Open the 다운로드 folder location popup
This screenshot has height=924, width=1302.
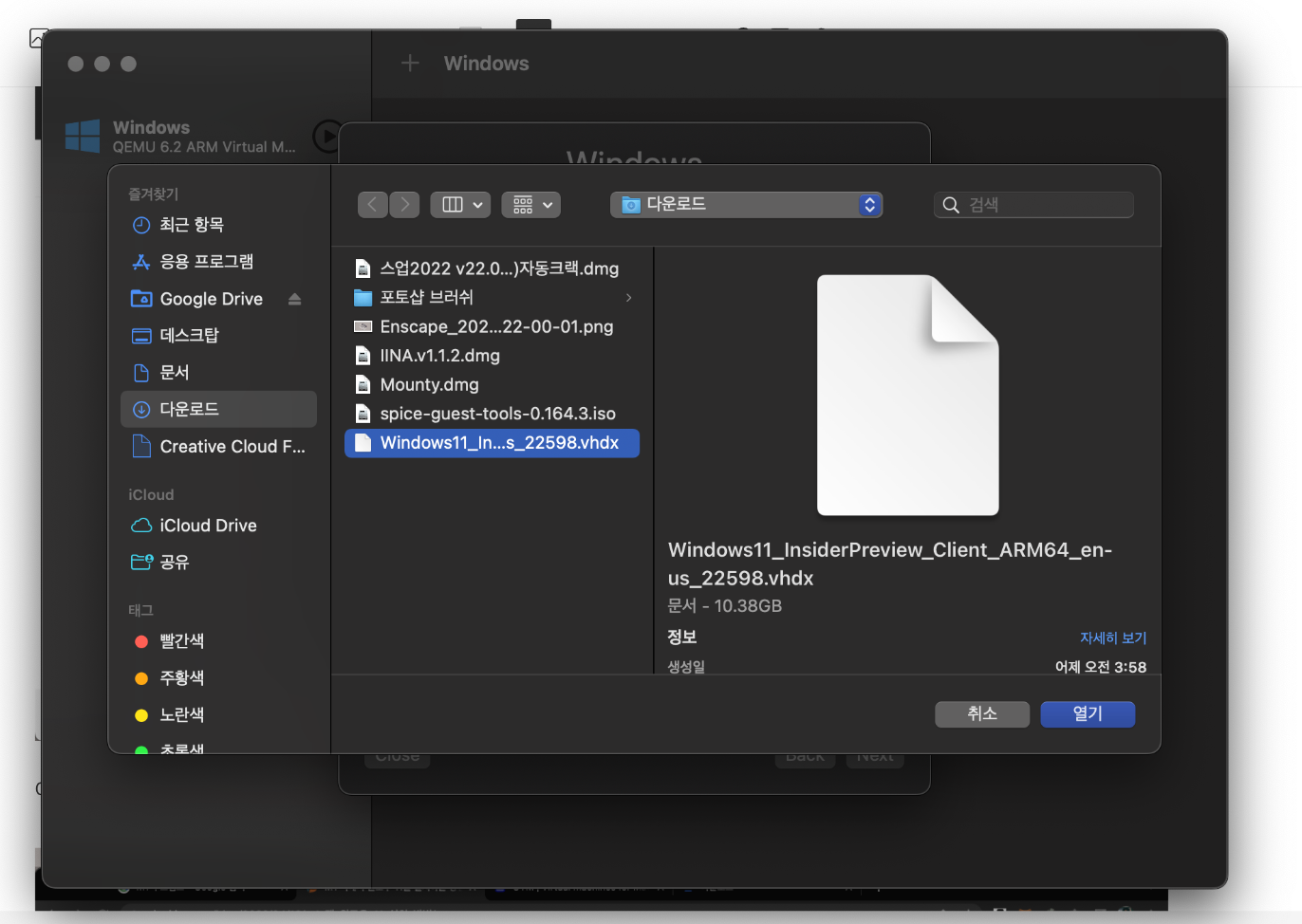pos(747,205)
